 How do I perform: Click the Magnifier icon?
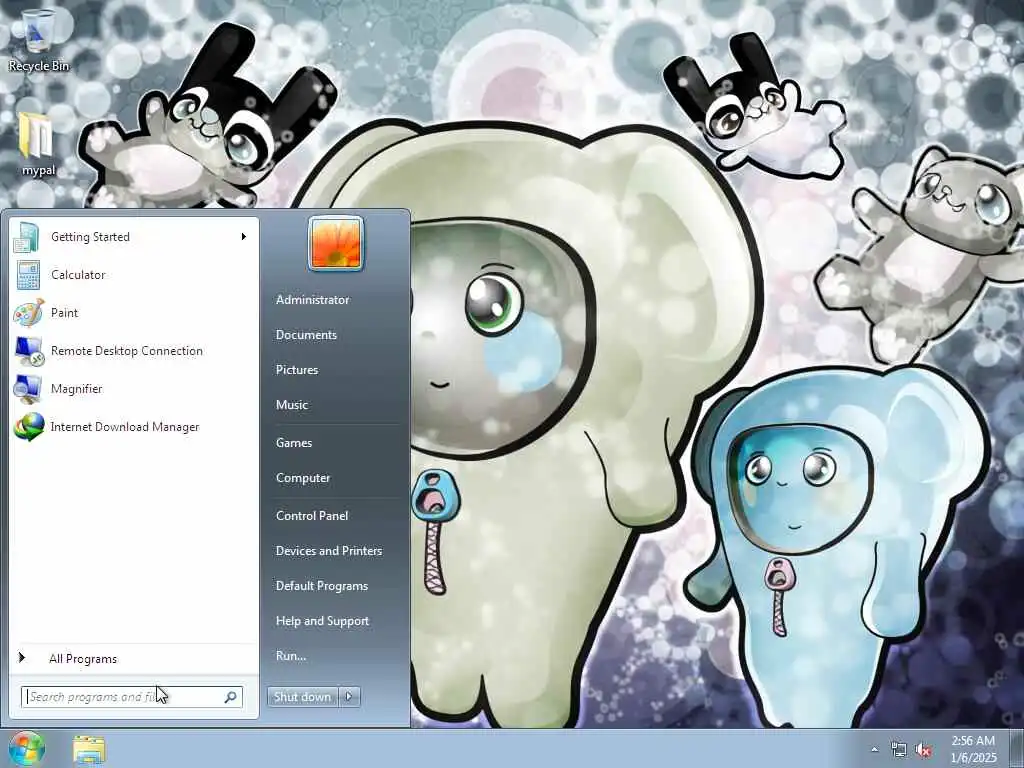click(28, 389)
